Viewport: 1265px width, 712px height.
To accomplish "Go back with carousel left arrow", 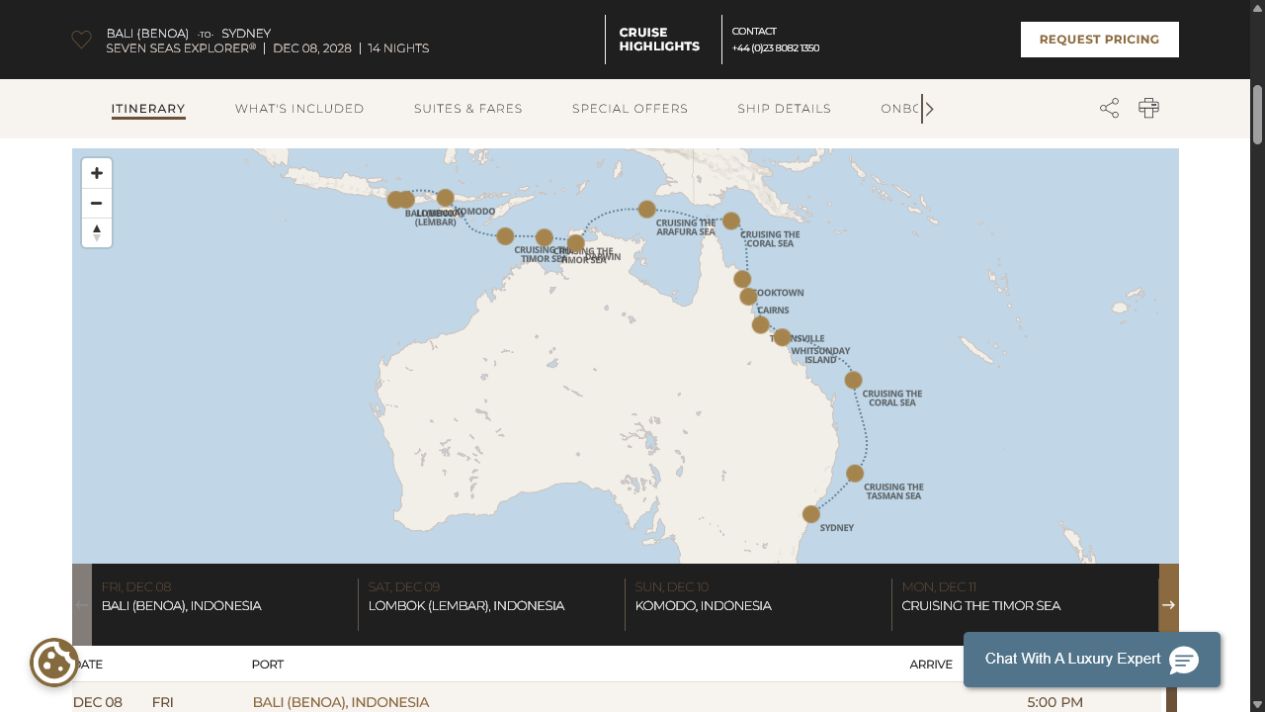I will 82,605.
